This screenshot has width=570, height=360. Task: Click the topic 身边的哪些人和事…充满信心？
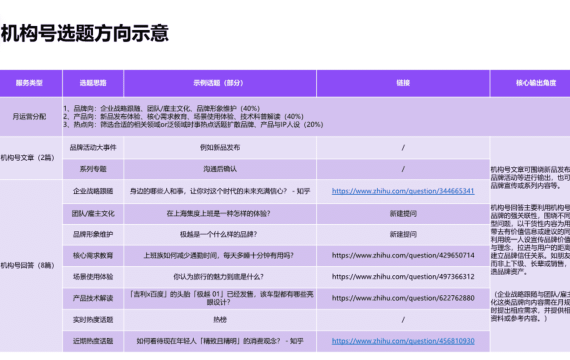click(x=220, y=191)
